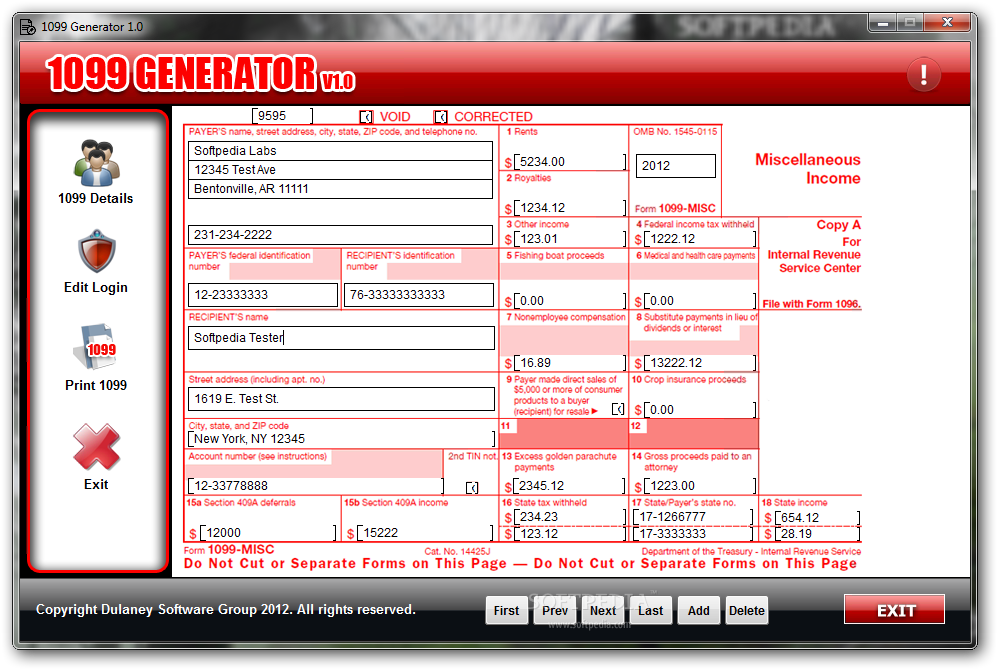Click the red X Exit icon
Image resolution: width=998 pixels, height=670 pixels.
96,446
